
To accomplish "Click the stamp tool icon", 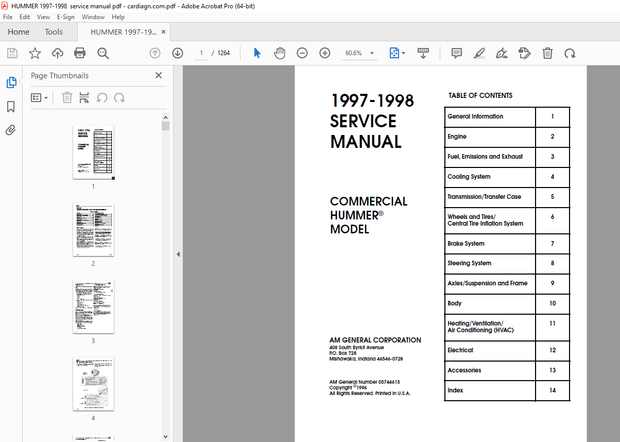I will pyautogui.click(x=524, y=53).
